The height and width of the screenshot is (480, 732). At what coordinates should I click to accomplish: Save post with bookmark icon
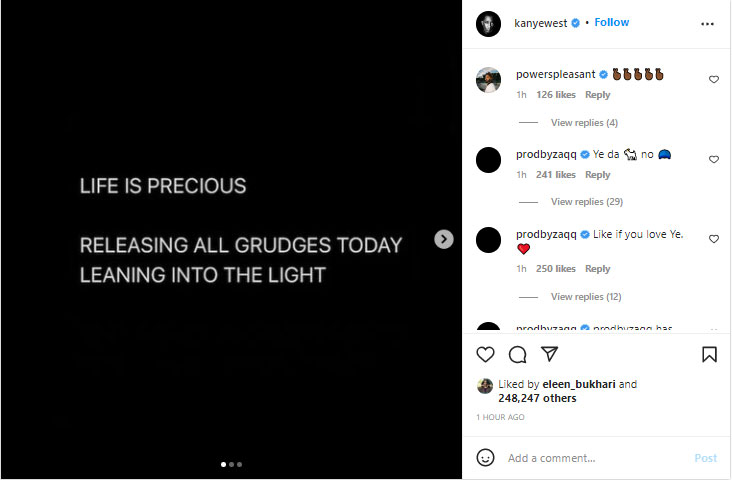click(709, 354)
